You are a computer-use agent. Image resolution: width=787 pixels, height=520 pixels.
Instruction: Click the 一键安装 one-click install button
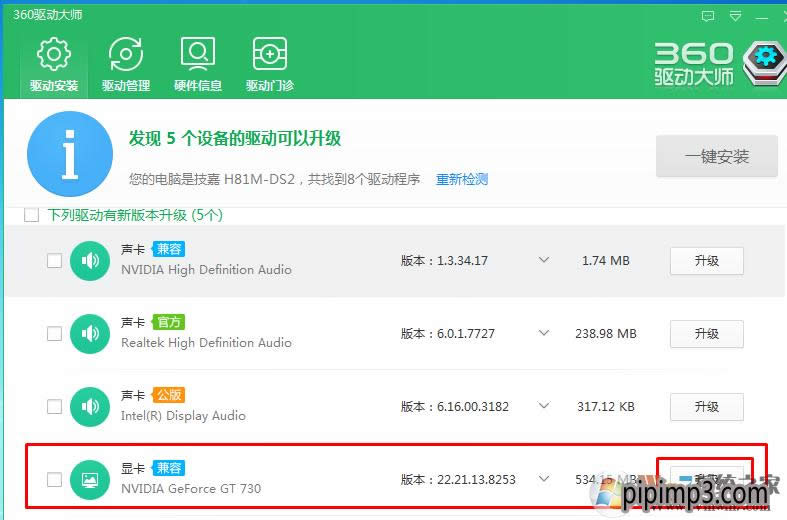[716, 157]
